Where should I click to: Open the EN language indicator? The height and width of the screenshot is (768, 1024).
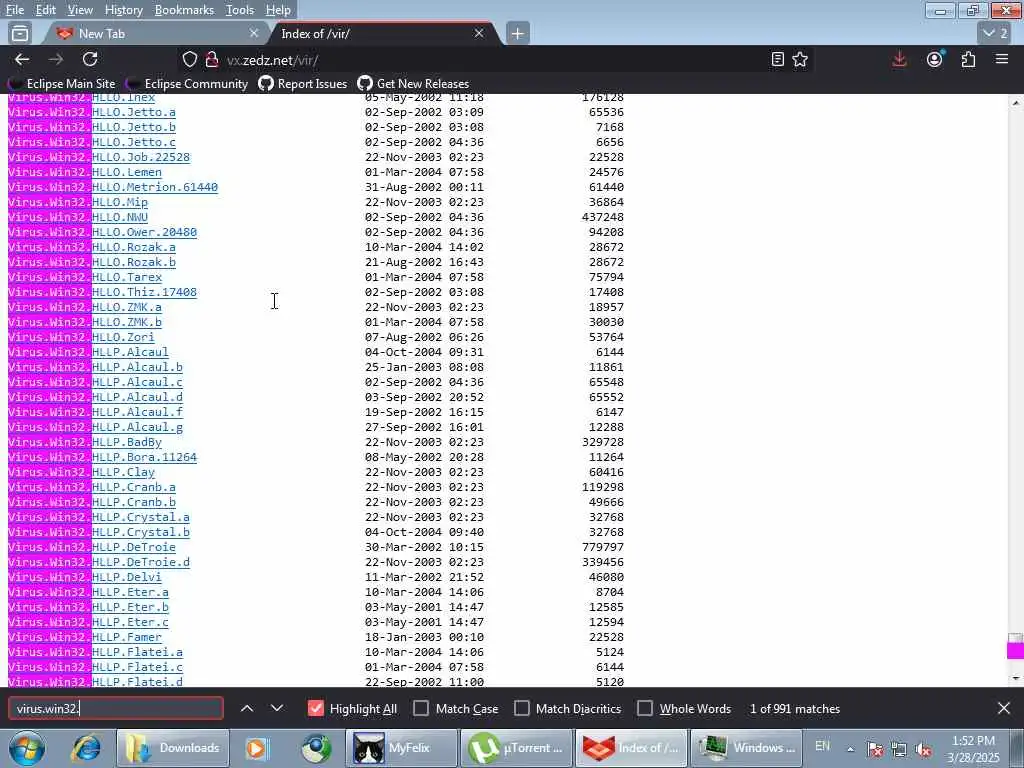tap(822, 746)
